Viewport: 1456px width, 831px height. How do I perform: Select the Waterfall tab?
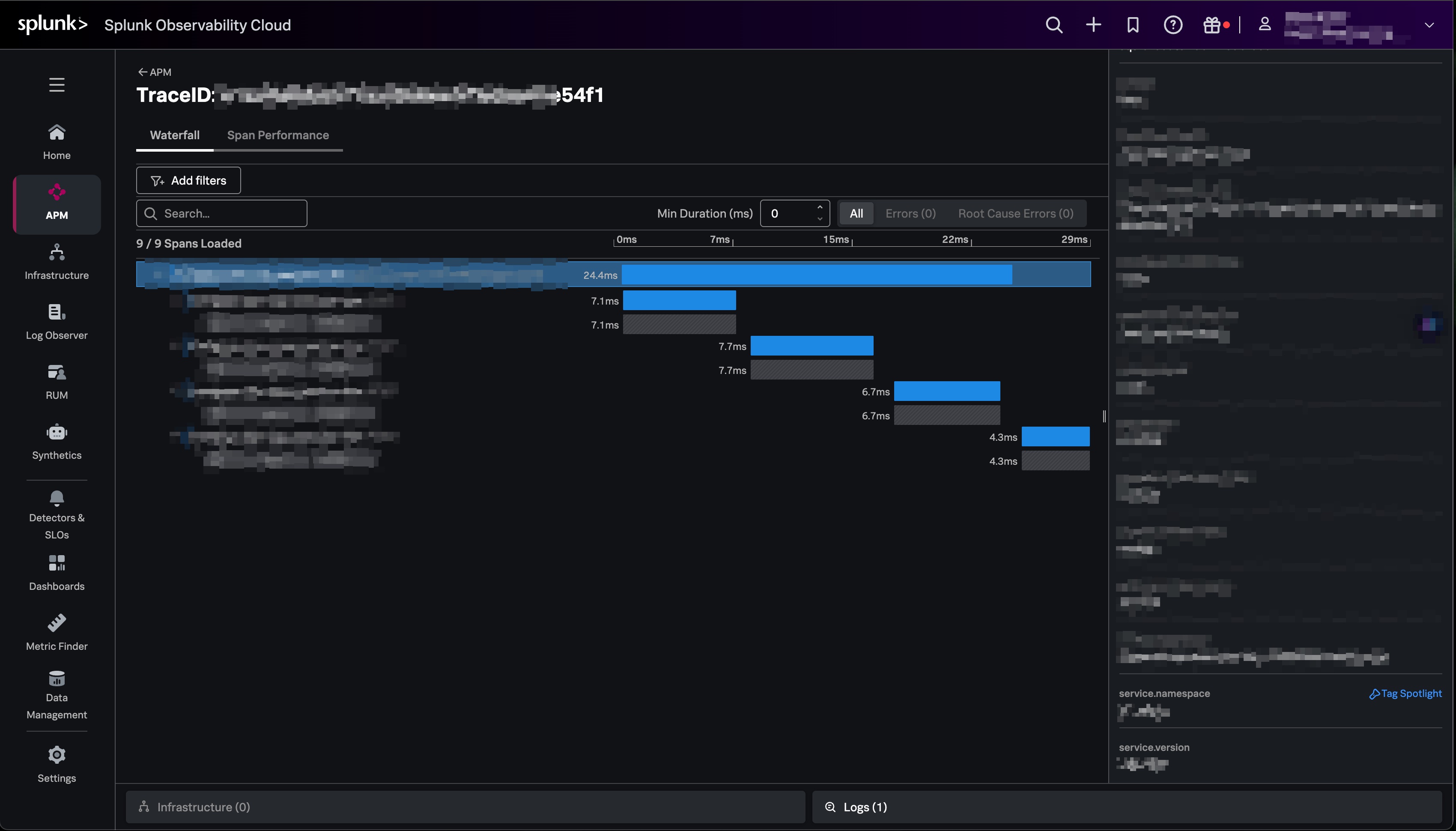(175, 135)
